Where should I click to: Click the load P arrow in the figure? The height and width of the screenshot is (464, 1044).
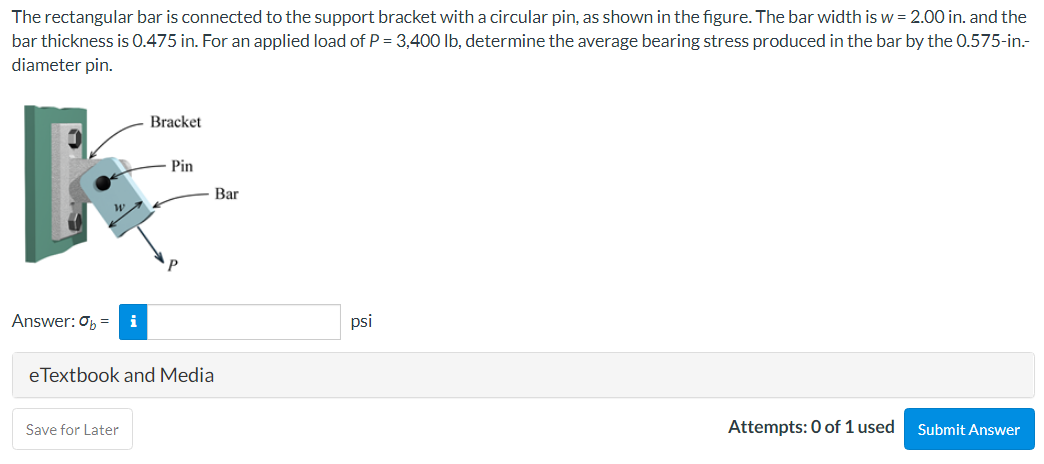point(152,244)
